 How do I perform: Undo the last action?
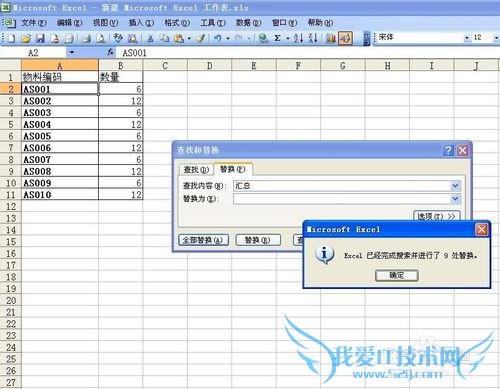click(218, 38)
